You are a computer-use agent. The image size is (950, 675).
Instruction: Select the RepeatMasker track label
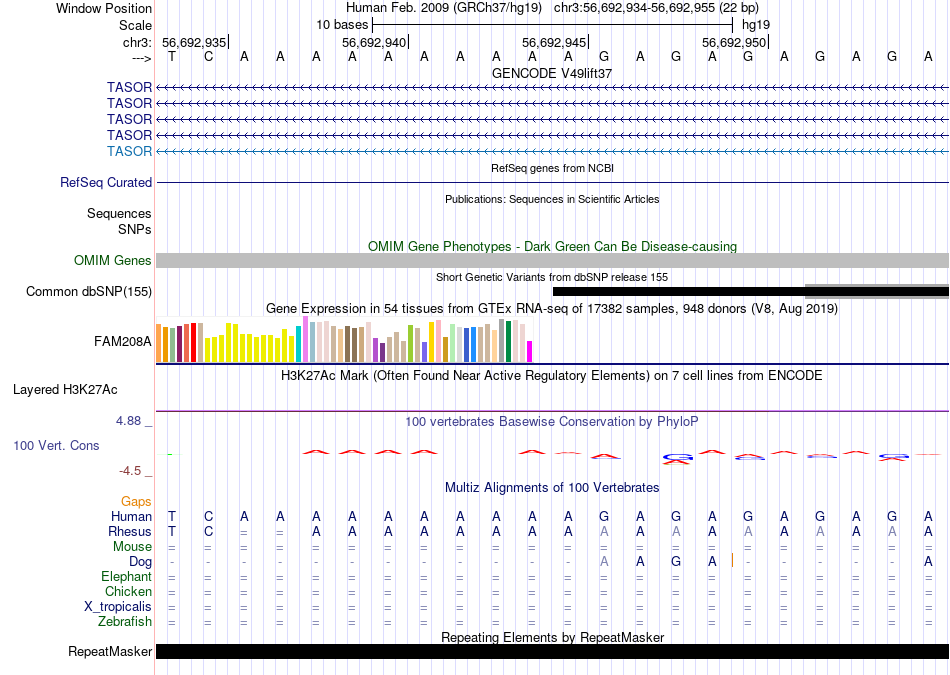110,652
